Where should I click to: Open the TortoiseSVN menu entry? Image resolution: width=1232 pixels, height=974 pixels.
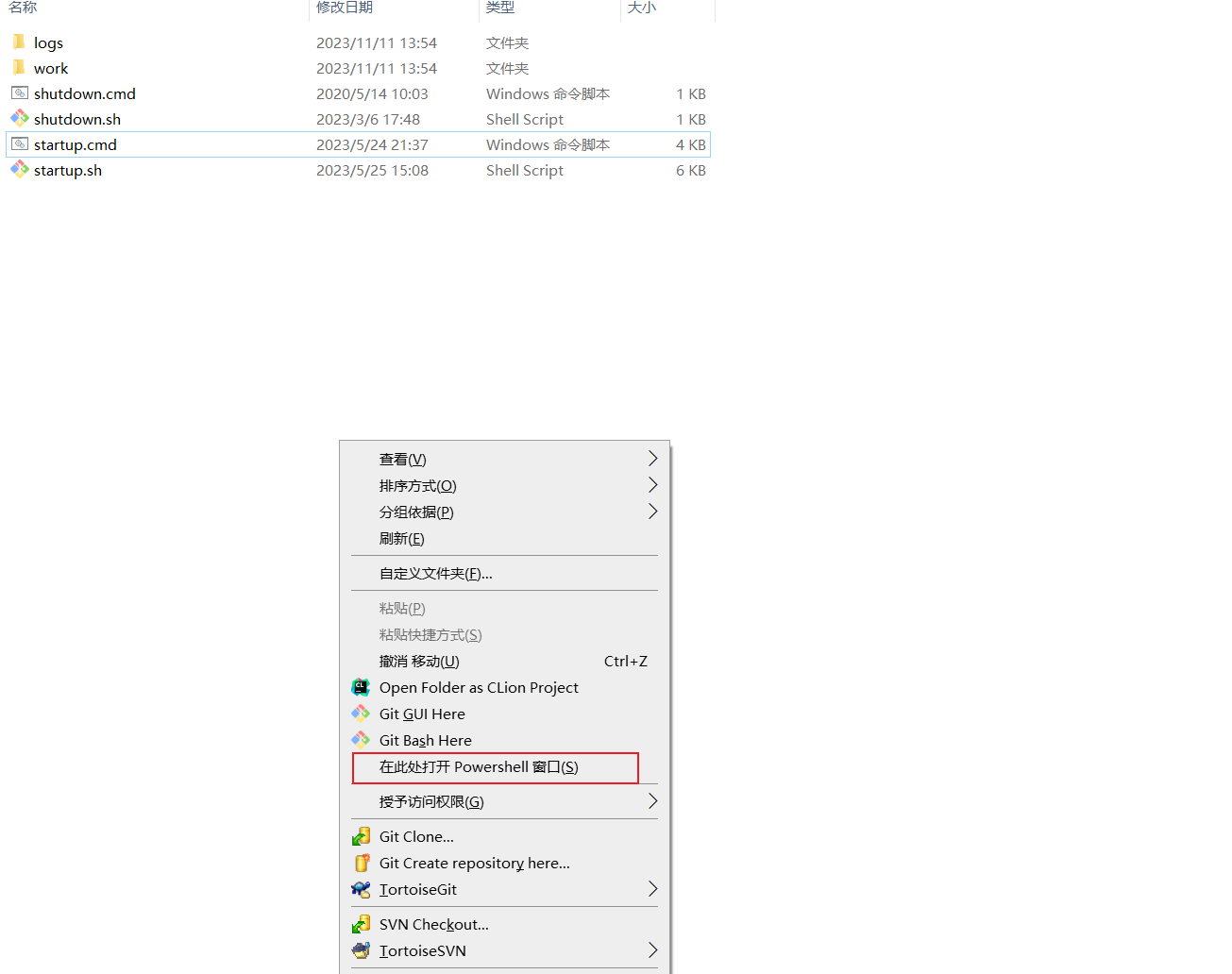coord(504,950)
